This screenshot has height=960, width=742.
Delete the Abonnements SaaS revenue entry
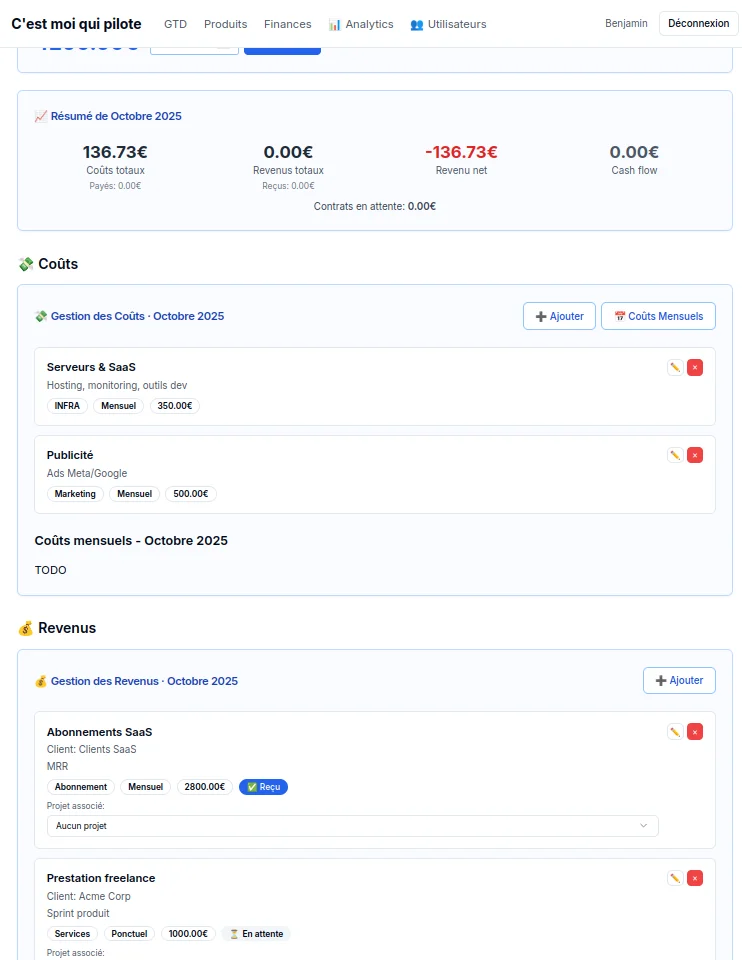tap(695, 732)
